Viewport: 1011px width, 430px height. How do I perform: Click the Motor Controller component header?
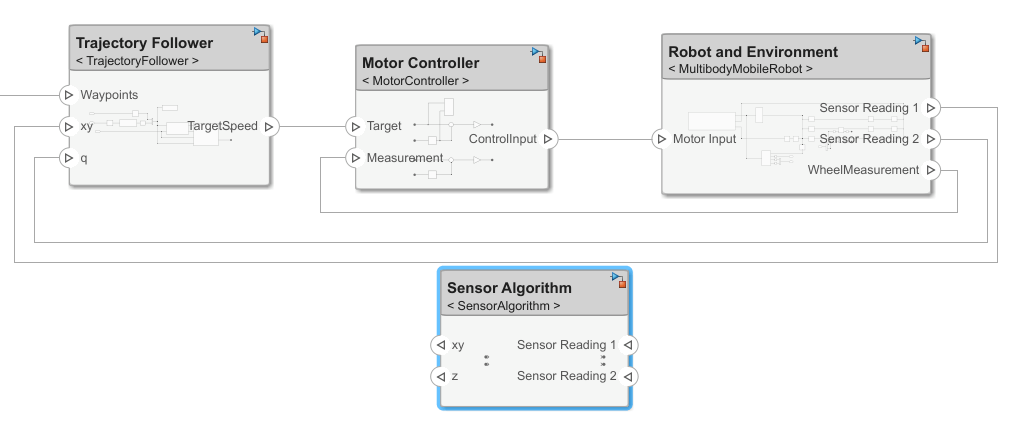(420, 63)
